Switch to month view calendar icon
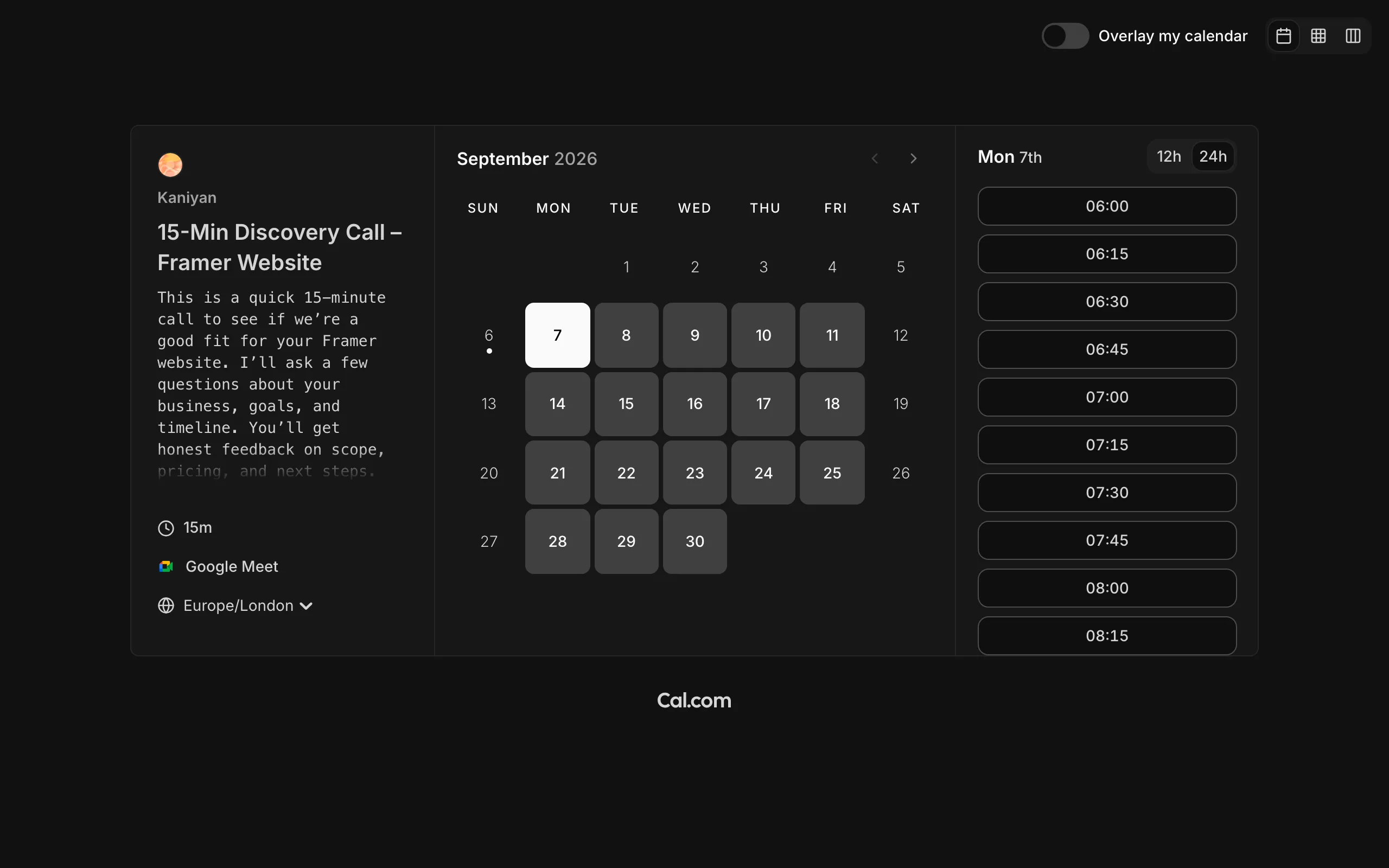Viewport: 1389px width, 868px height. point(1283,36)
